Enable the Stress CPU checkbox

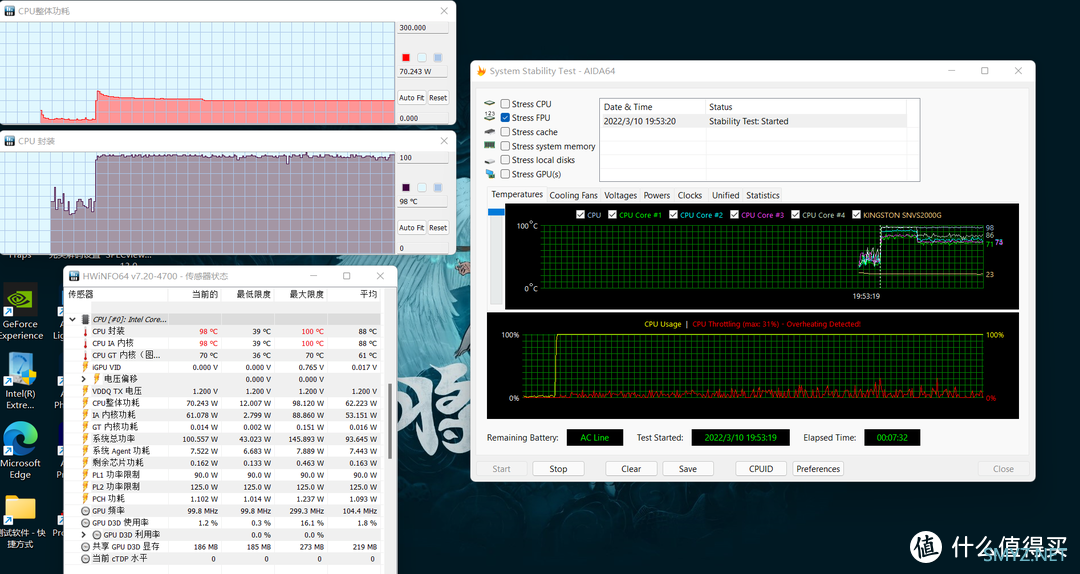pos(505,104)
